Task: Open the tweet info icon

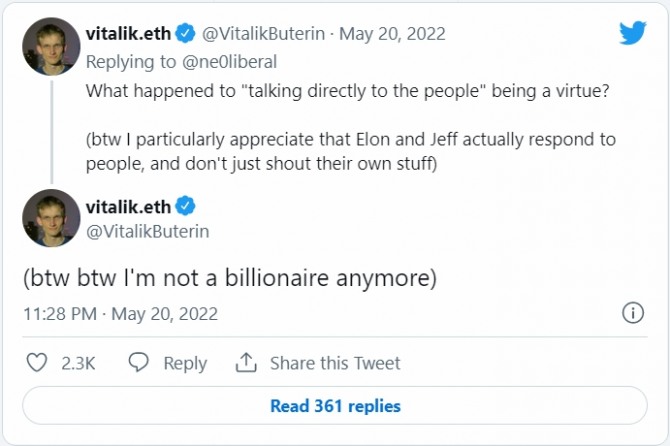Action: [633, 313]
